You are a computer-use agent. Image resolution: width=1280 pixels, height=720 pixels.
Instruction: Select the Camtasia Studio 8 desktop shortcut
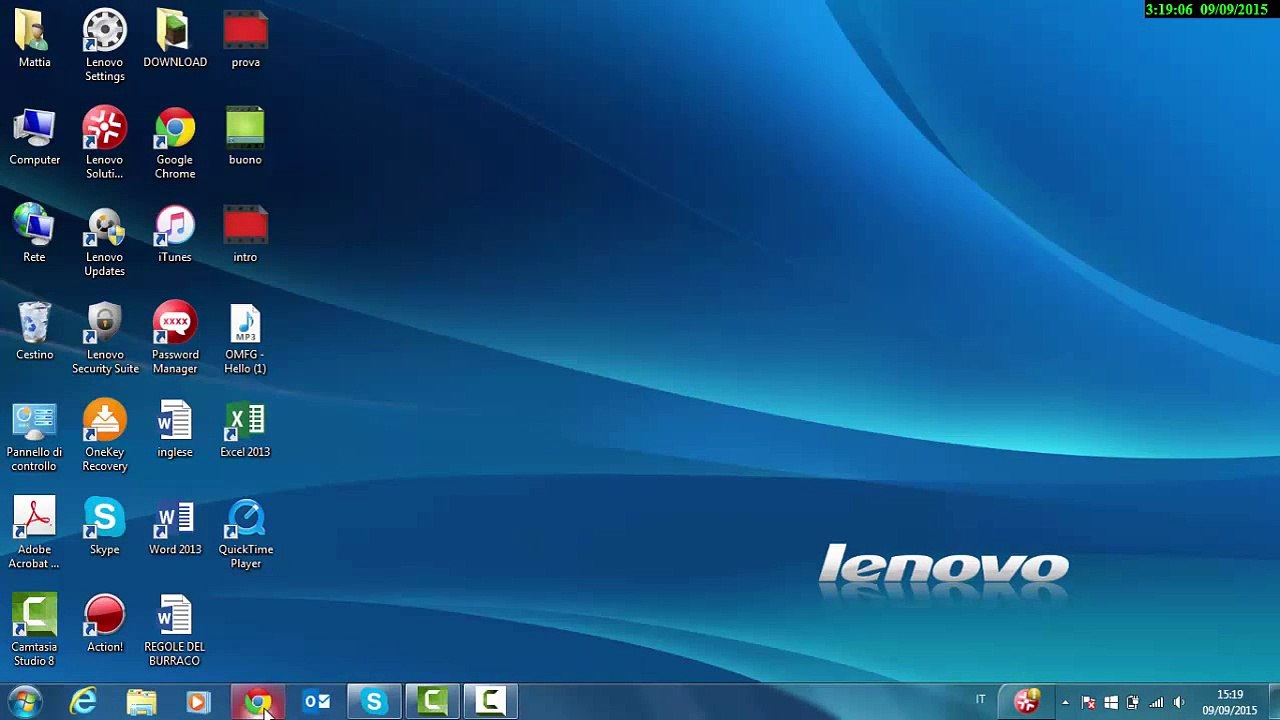tap(34, 630)
